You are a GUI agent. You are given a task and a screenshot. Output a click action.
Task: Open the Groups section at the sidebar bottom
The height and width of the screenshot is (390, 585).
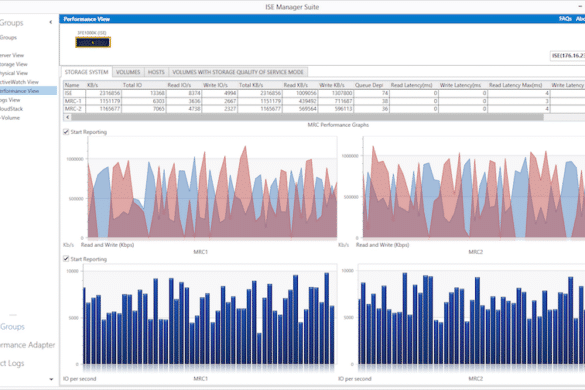coord(12,327)
